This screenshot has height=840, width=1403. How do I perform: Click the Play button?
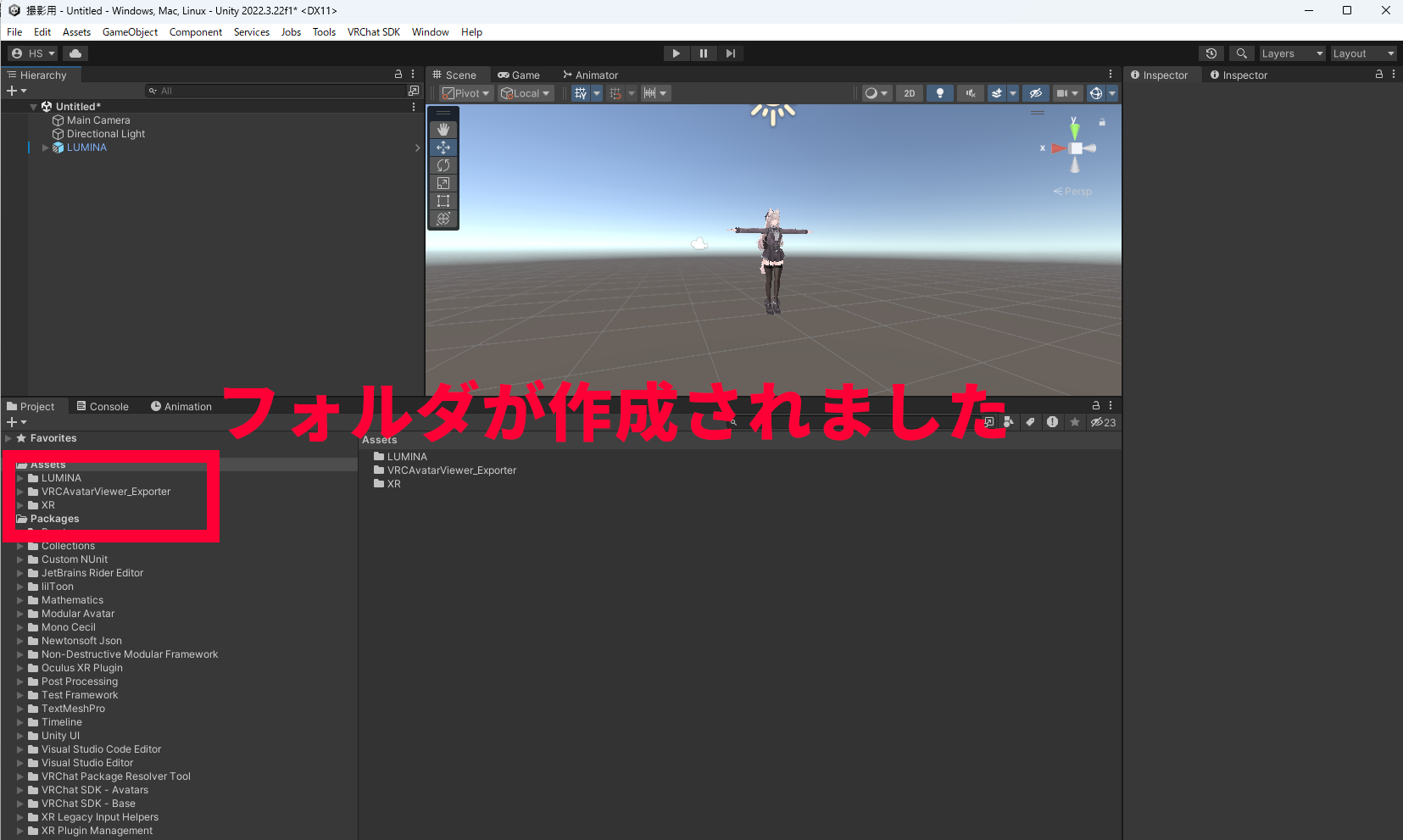676,53
